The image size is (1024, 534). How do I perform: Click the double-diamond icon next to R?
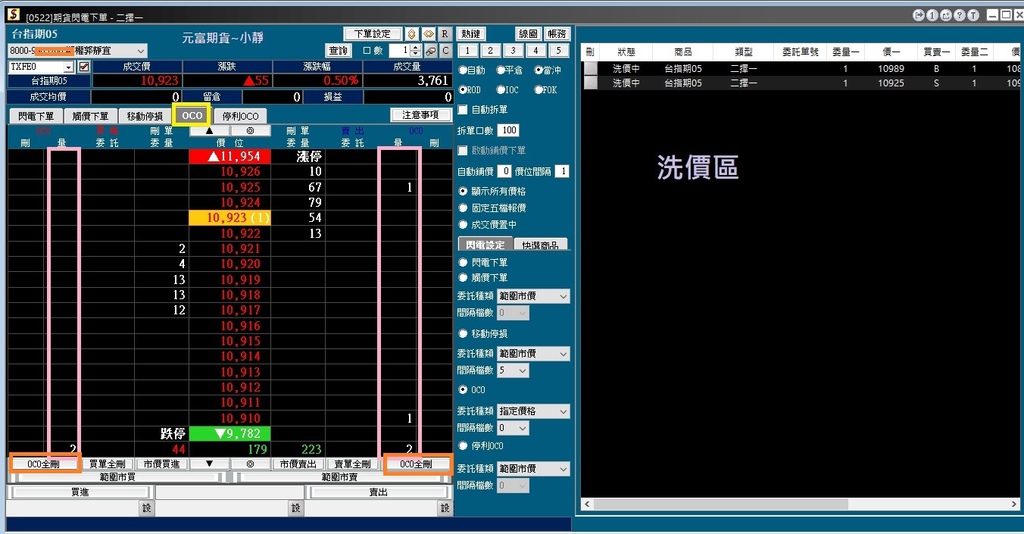pyautogui.click(x=428, y=34)
